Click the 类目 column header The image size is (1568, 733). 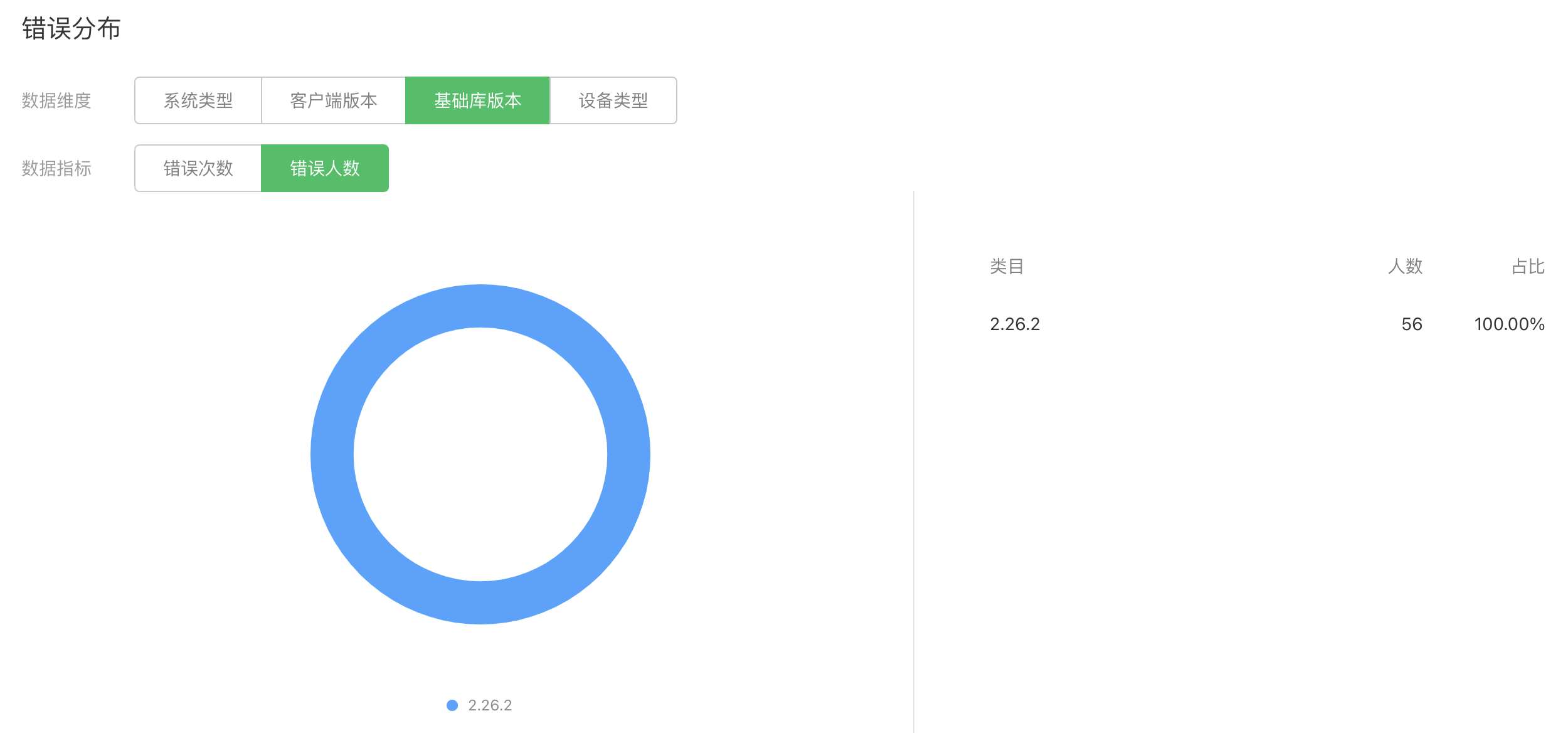pos(1007,267)
